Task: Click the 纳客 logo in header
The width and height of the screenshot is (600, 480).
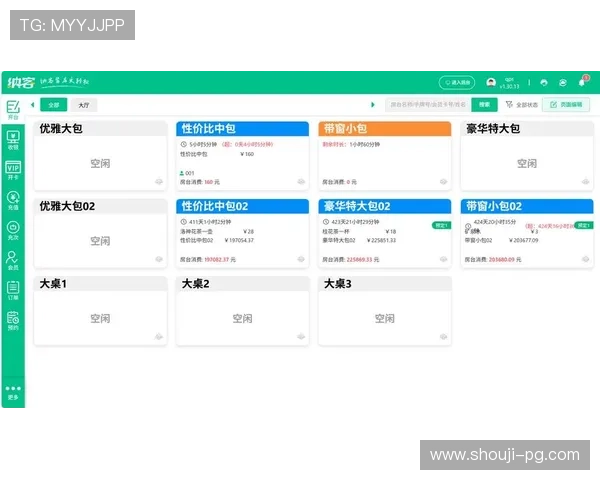Action: (x=21, y=82)
